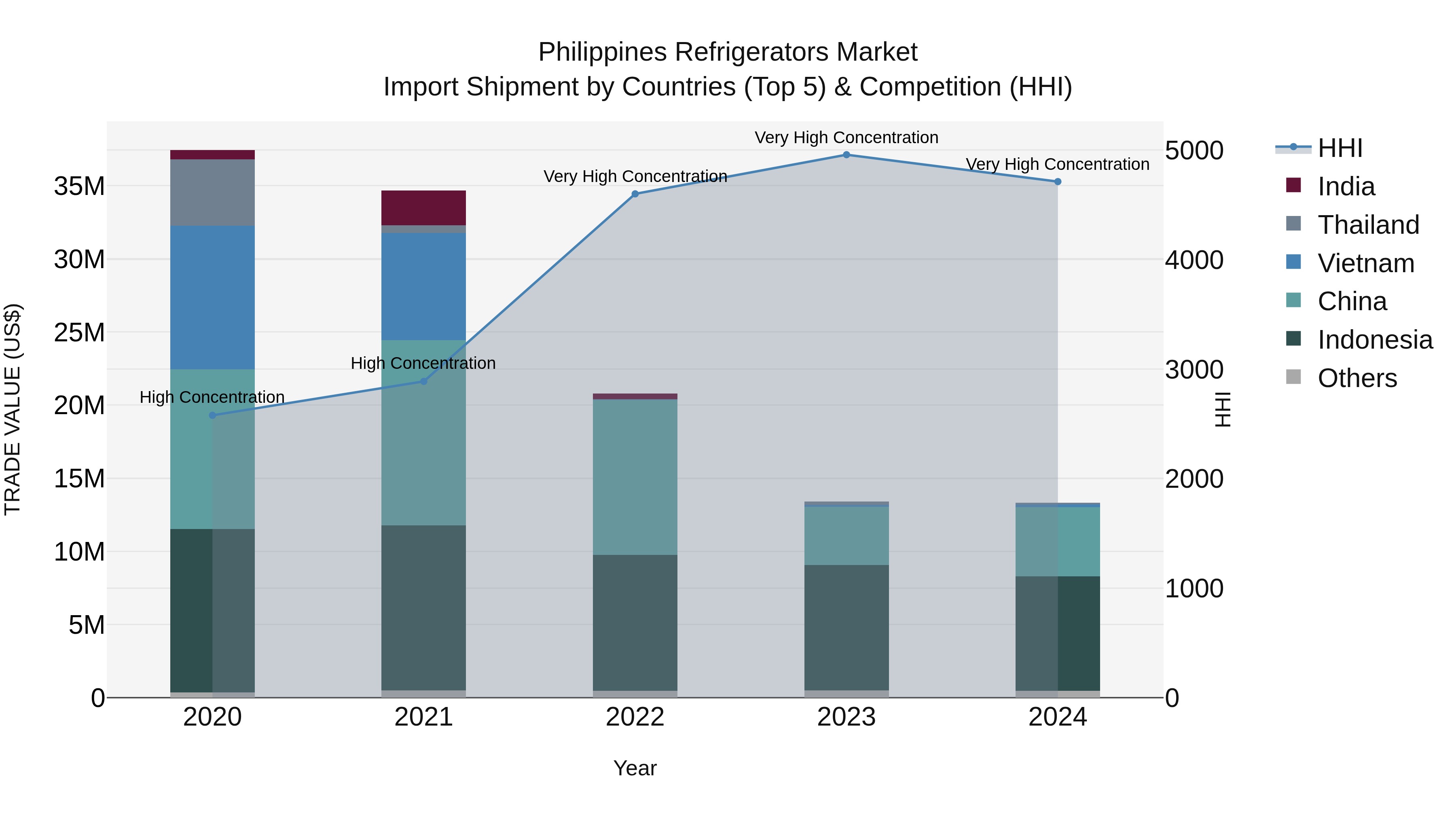Click the 2021 China bar segment
1456x819 pixels.
(424, 433)
